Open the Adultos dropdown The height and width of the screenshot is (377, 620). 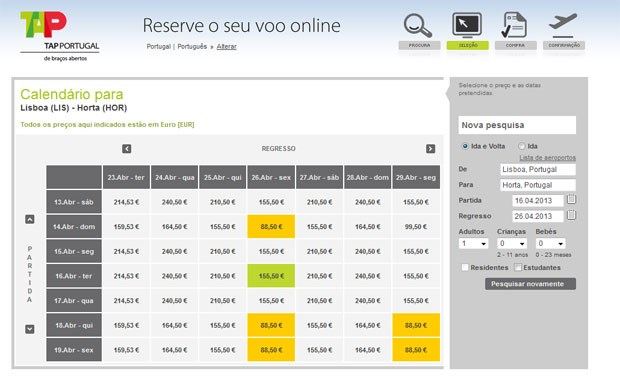(473, 243)
